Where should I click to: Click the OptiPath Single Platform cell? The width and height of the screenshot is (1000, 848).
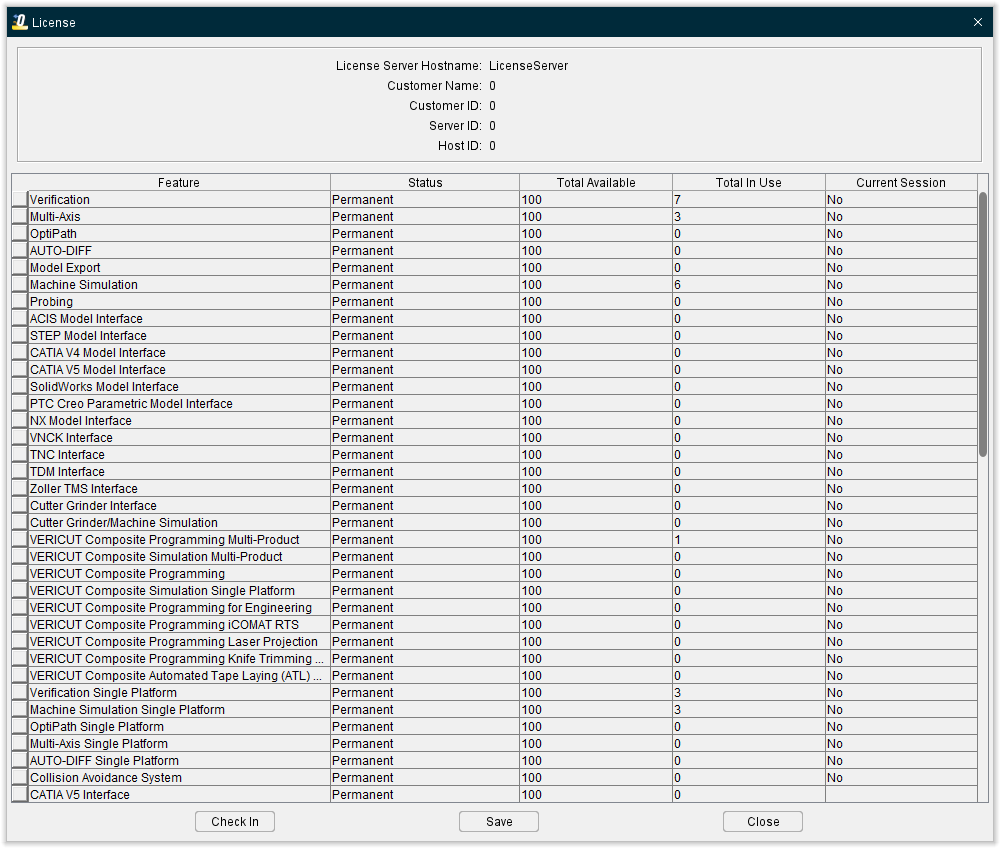point(179,727)
